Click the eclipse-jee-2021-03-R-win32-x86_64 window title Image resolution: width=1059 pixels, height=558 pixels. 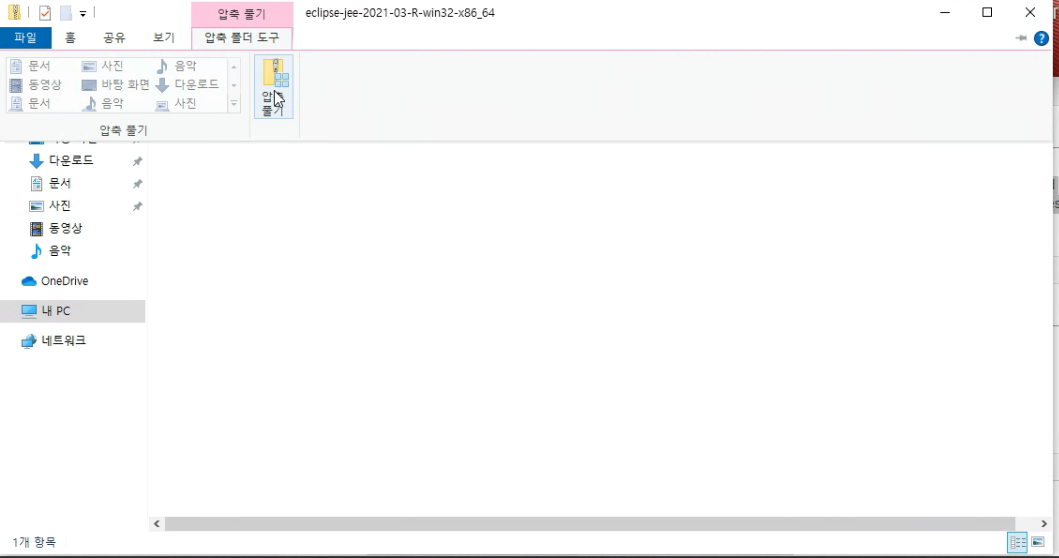pyautogui.click(x=400, y=13)
